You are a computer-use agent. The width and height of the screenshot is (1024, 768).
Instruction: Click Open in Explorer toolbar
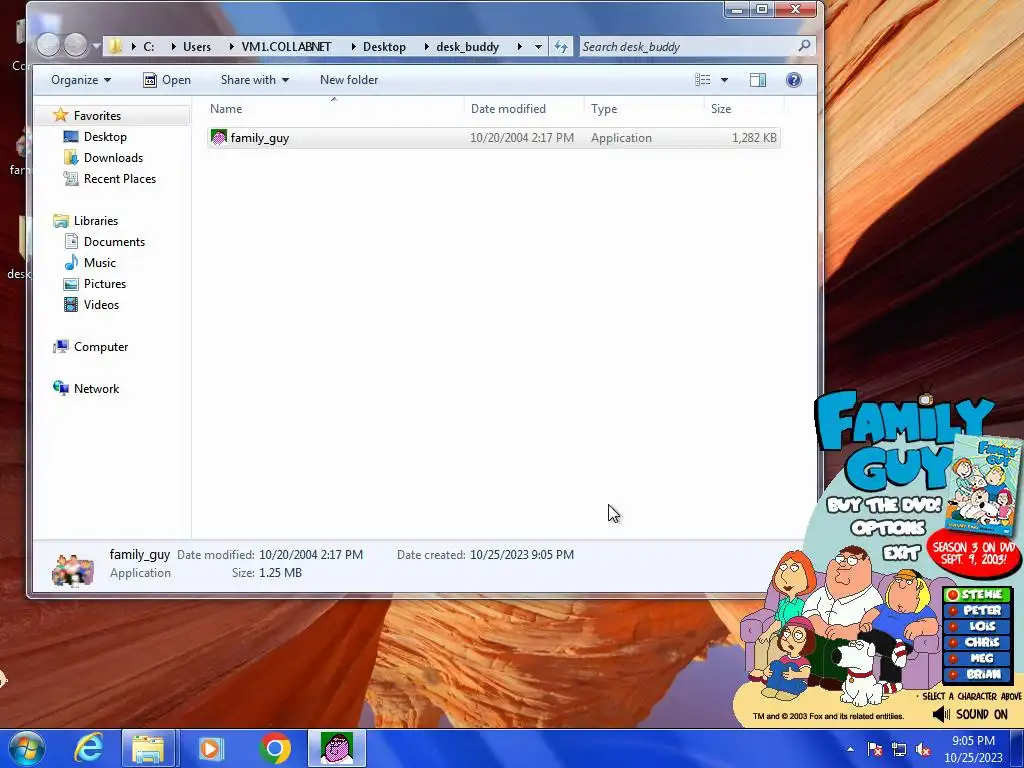167,80
